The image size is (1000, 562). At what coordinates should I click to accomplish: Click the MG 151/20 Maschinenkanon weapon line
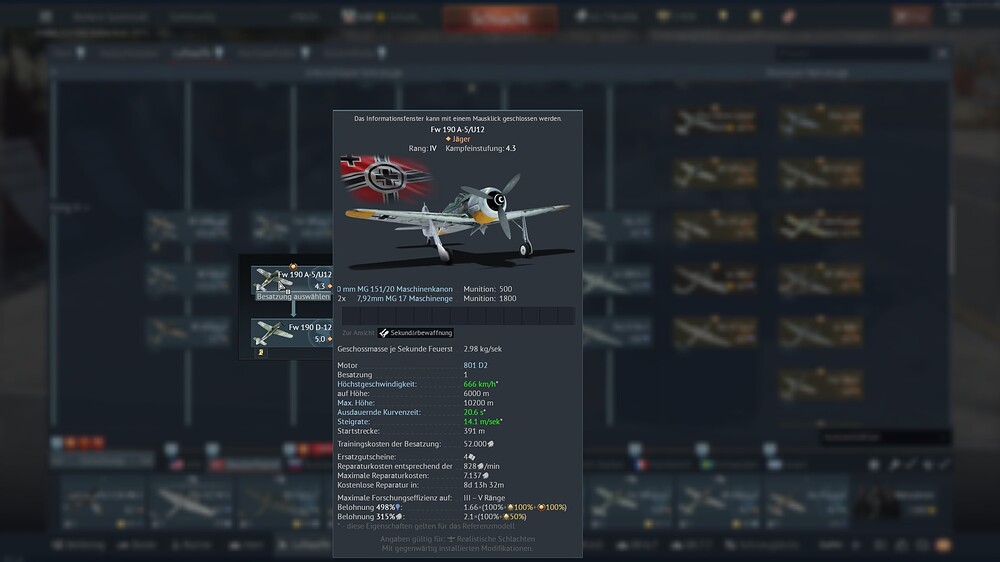coord(395,289)
